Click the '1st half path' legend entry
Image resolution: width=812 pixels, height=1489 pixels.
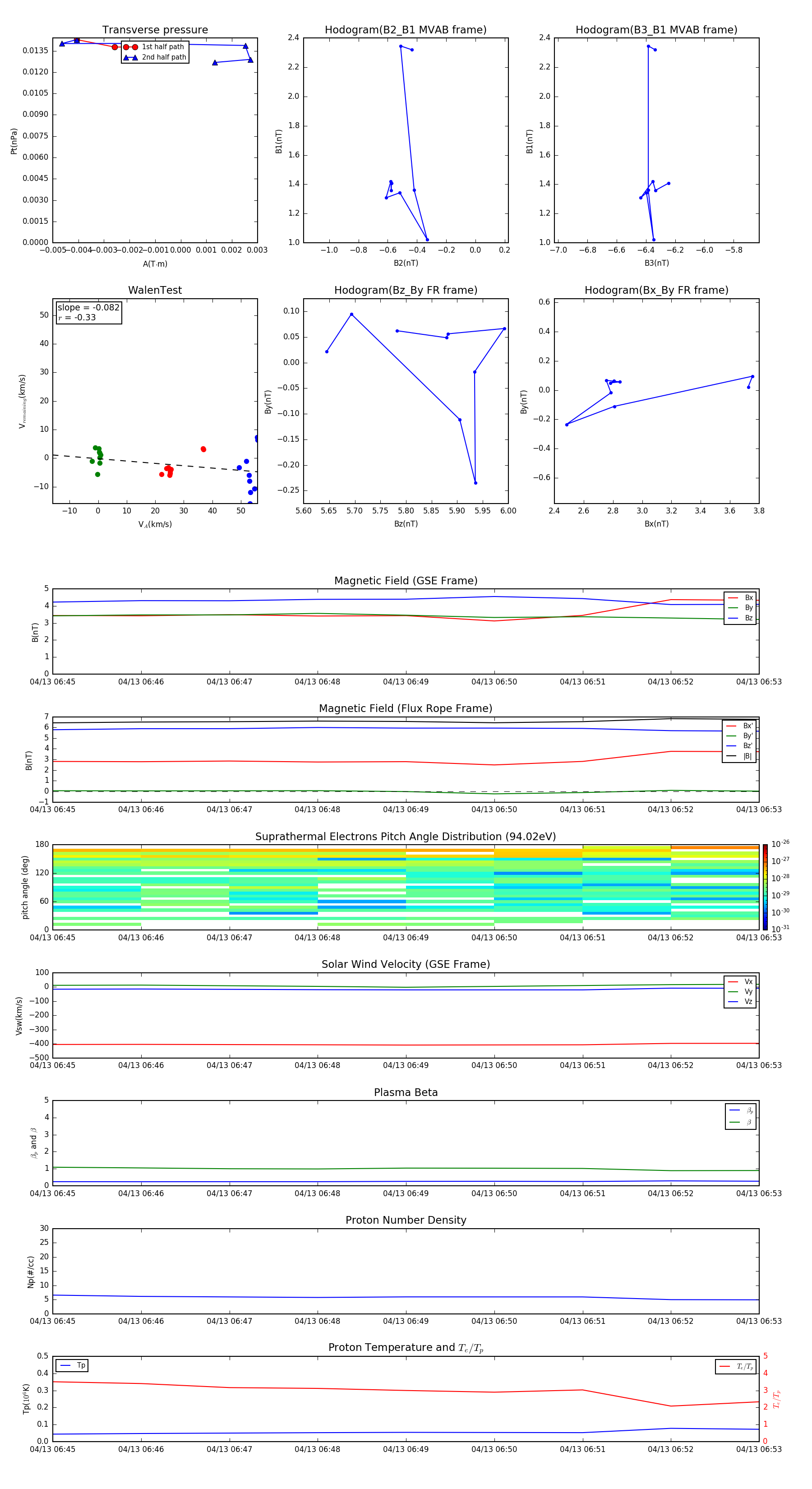point(154,47)
